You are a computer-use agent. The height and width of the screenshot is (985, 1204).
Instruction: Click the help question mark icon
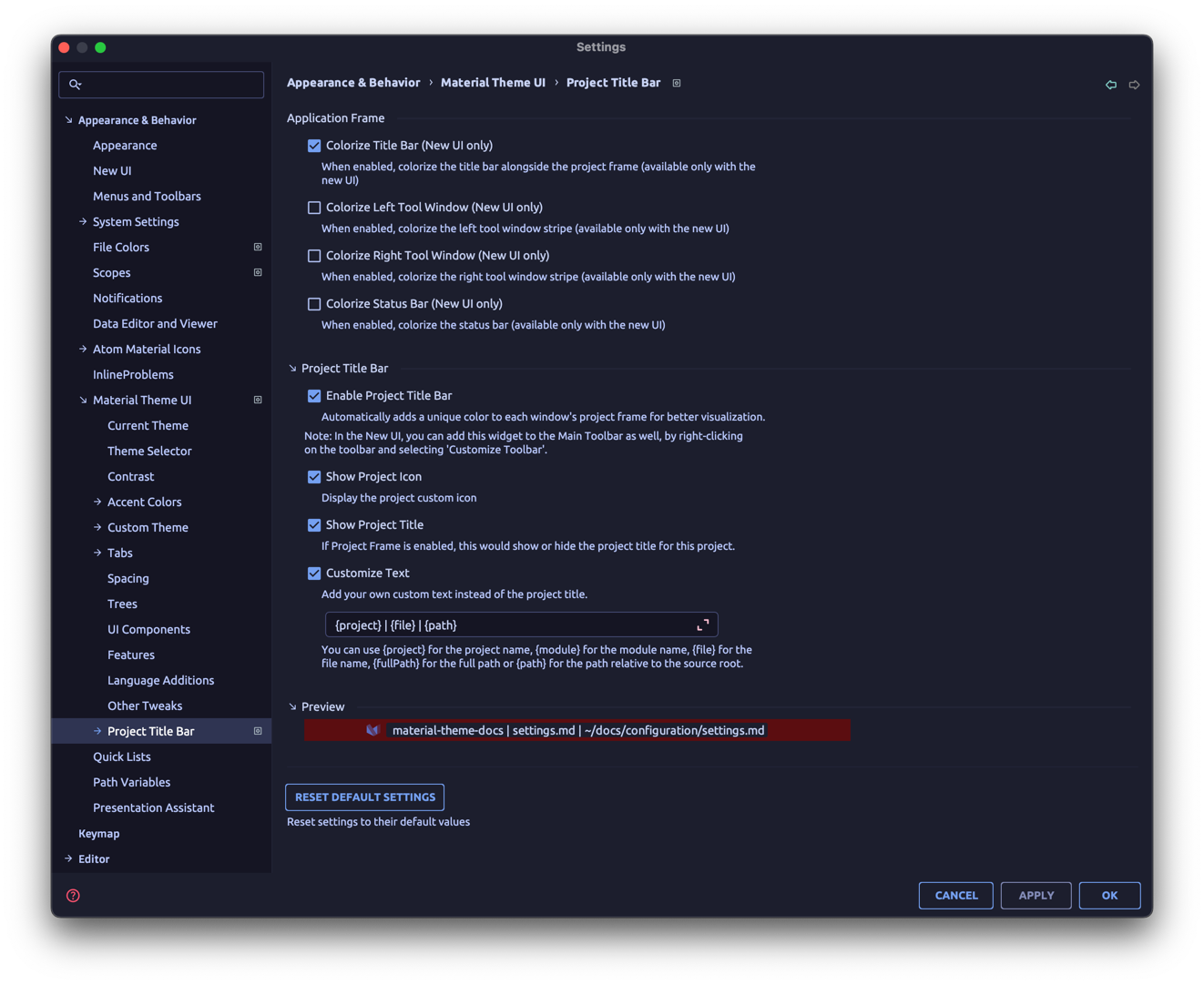(72, 895)
